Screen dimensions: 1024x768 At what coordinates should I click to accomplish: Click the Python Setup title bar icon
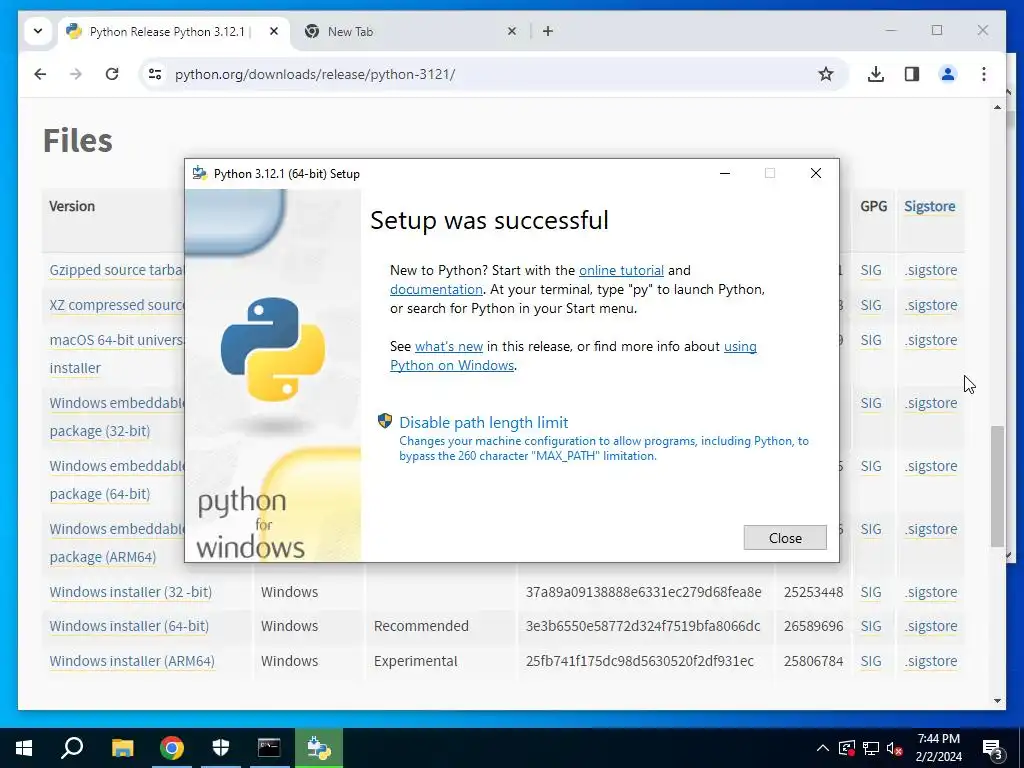point(200,174)
